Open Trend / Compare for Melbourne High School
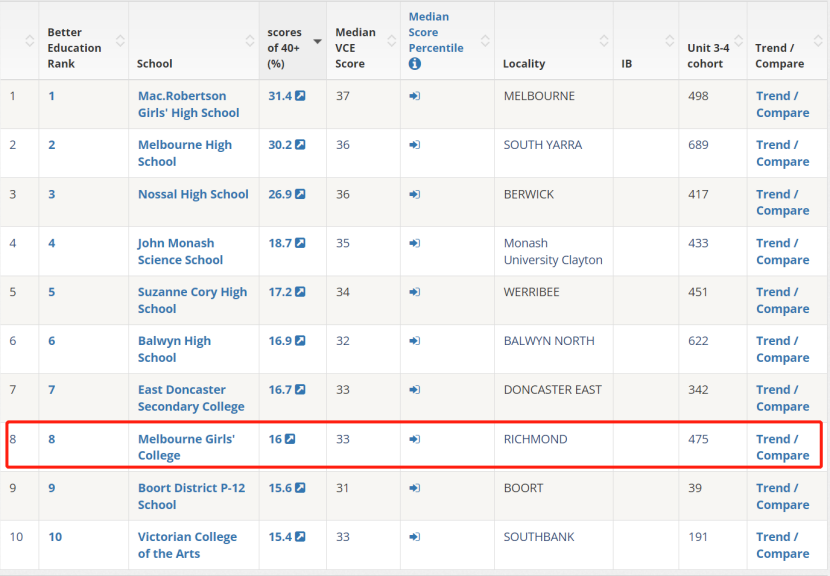Image resolution: width=830 pixels, height=576 pixels. (782, 153)
